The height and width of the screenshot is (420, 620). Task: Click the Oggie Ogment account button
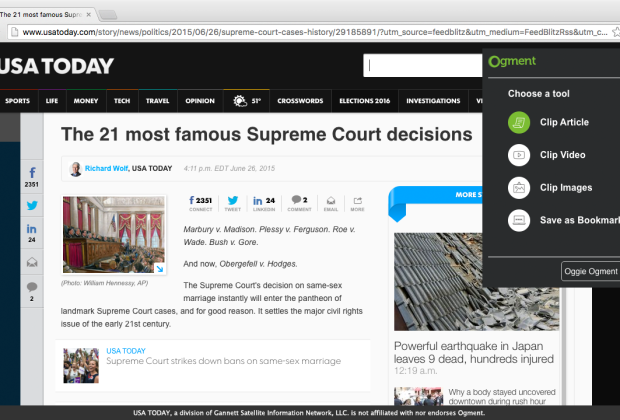590,271
